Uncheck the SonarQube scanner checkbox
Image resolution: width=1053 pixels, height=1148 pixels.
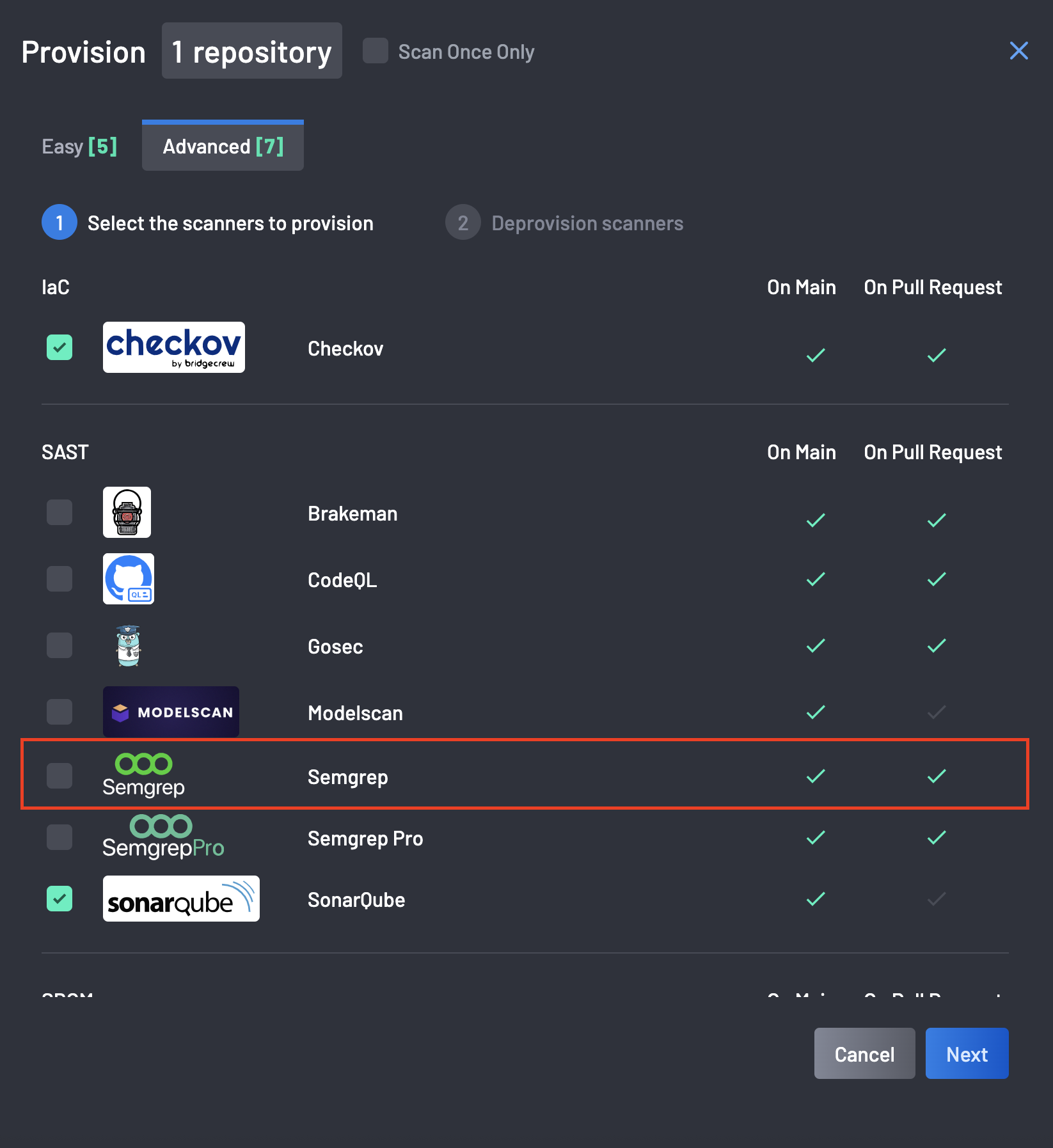pos(59,899)
